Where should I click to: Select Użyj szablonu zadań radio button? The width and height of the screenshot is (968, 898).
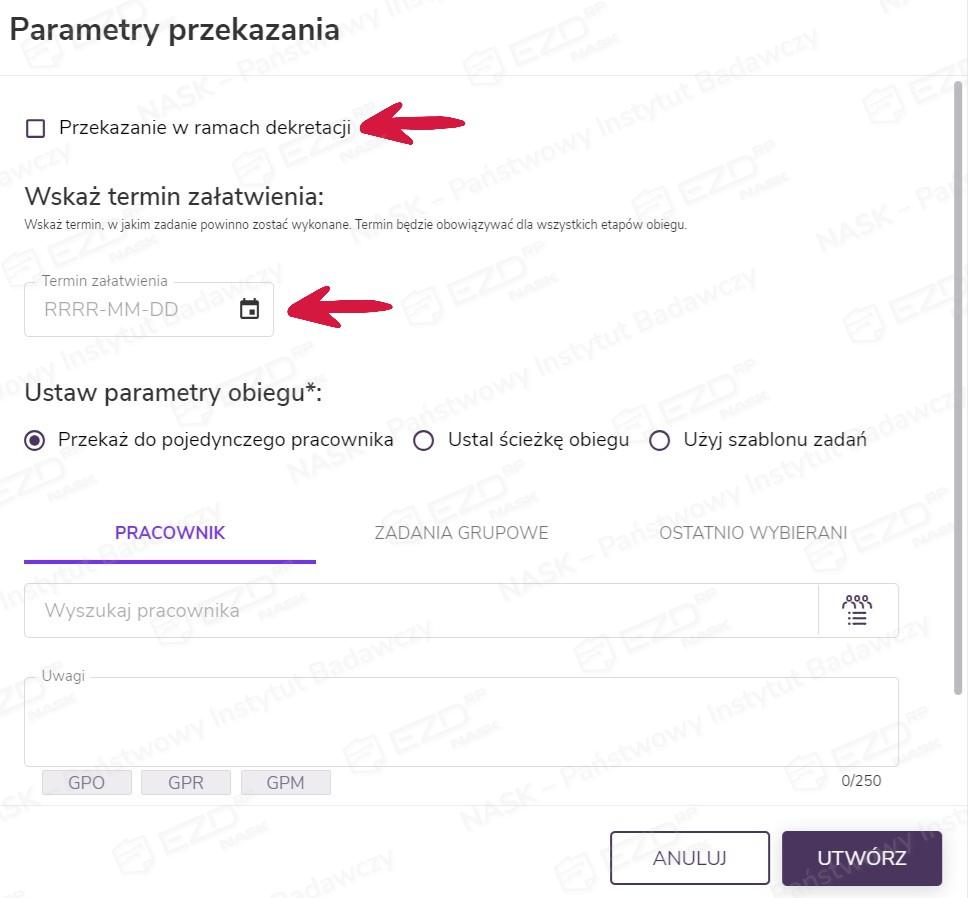[x=659, y=440]
